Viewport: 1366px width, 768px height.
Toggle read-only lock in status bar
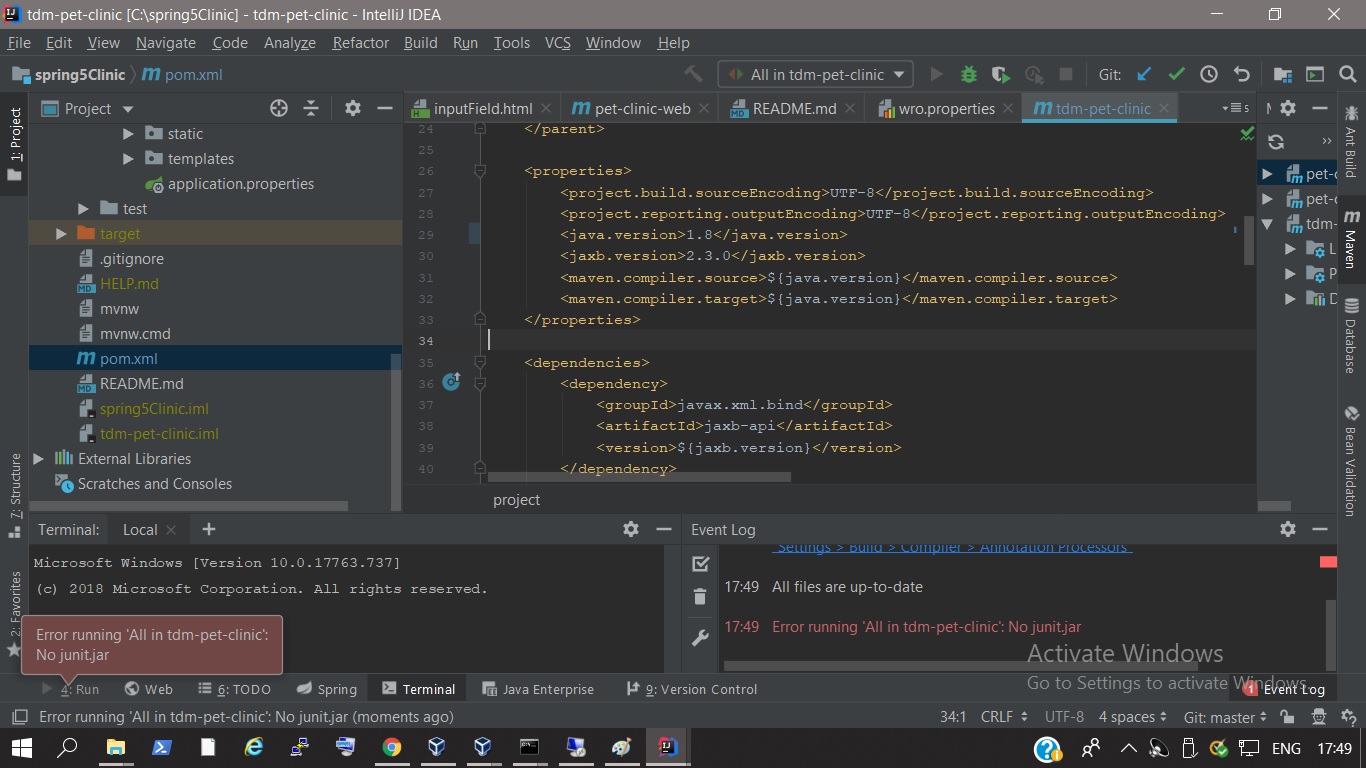click(x=1288, y=717)
